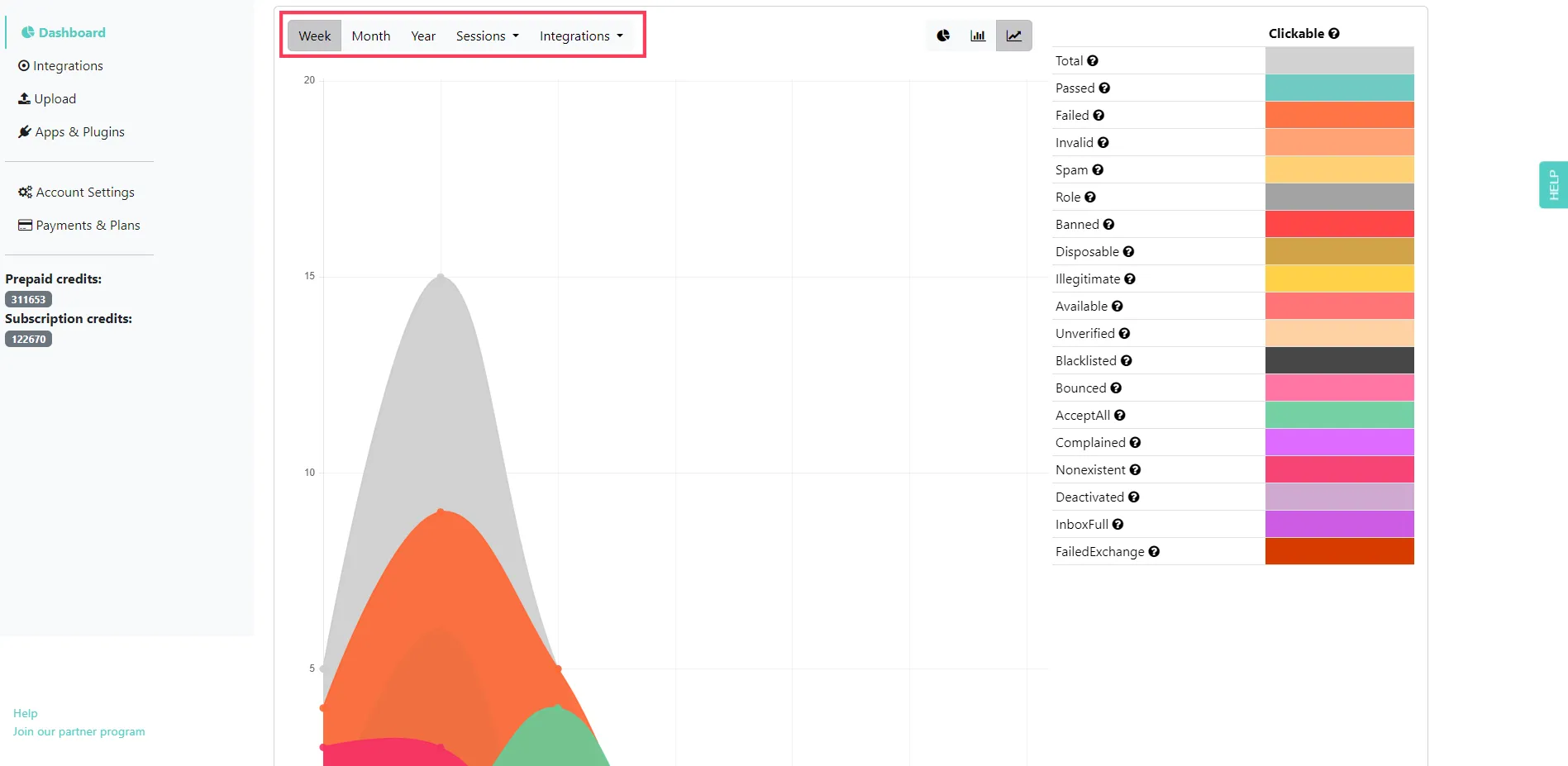Viewport: 1568px width, 766px height.
Task: Toggle the Banned red swatch
Action: (1339, 224)
